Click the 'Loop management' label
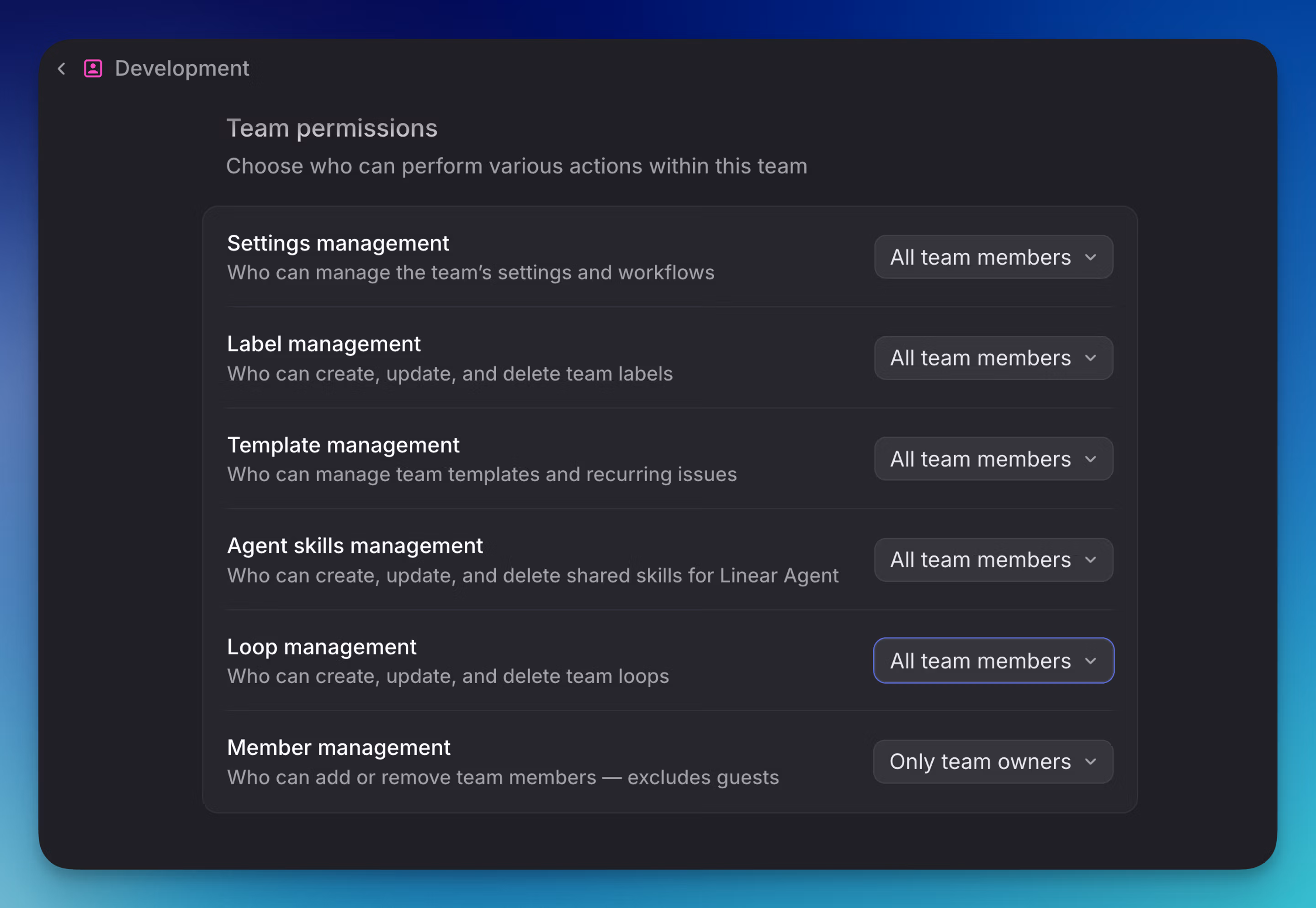Screen dimensions: 1316x908 321,648
